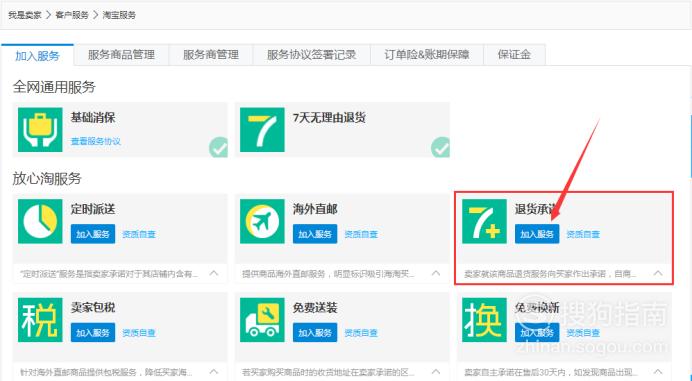
Task: Open the 服务协议签署记录 tab
Action: [312, 55]
